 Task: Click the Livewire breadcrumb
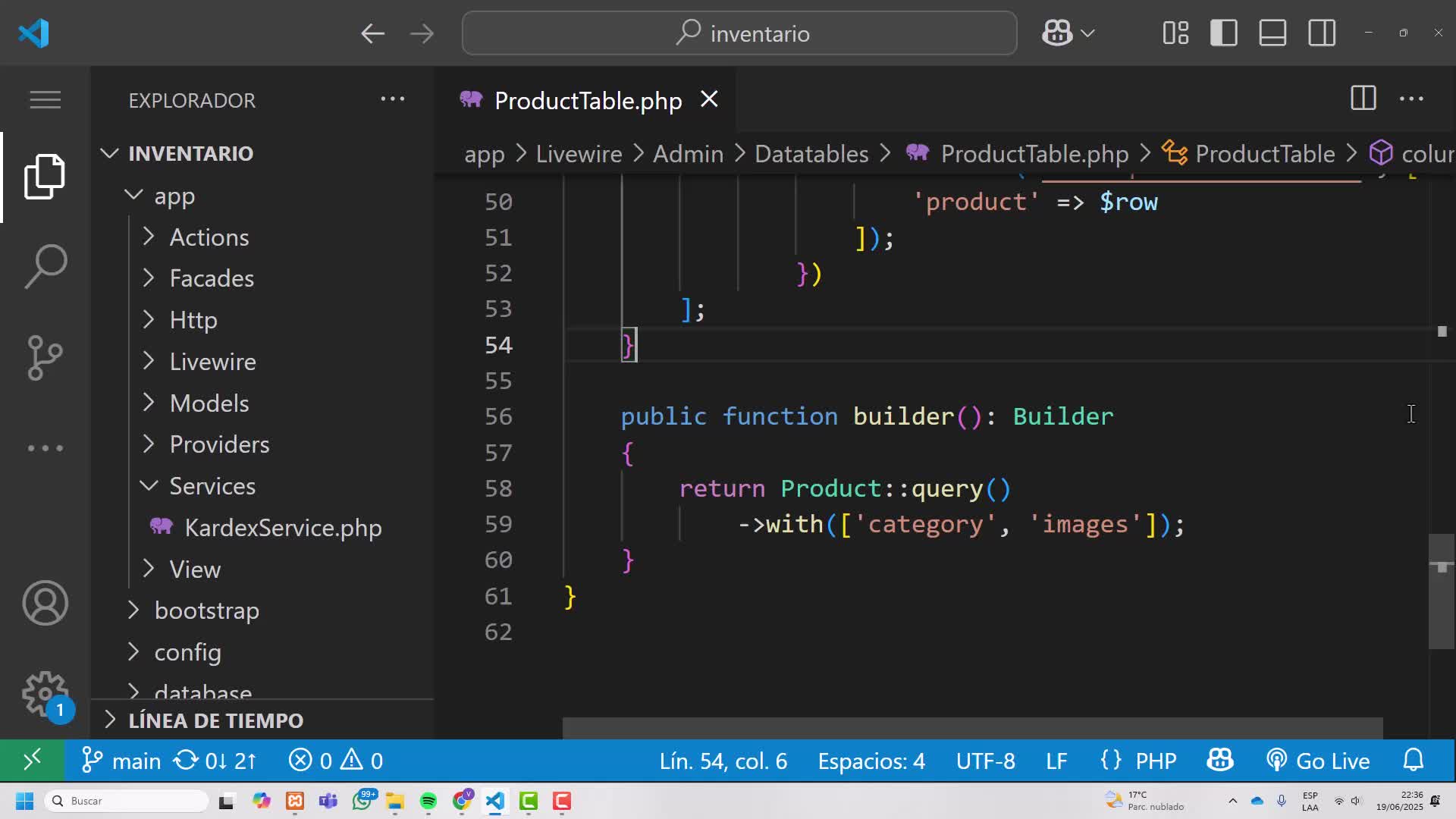click(579, 154)
